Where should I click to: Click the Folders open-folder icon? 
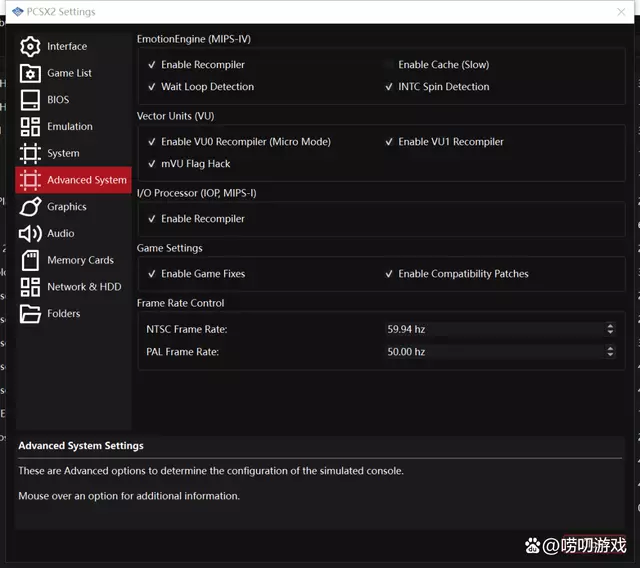tap(30, 313)
